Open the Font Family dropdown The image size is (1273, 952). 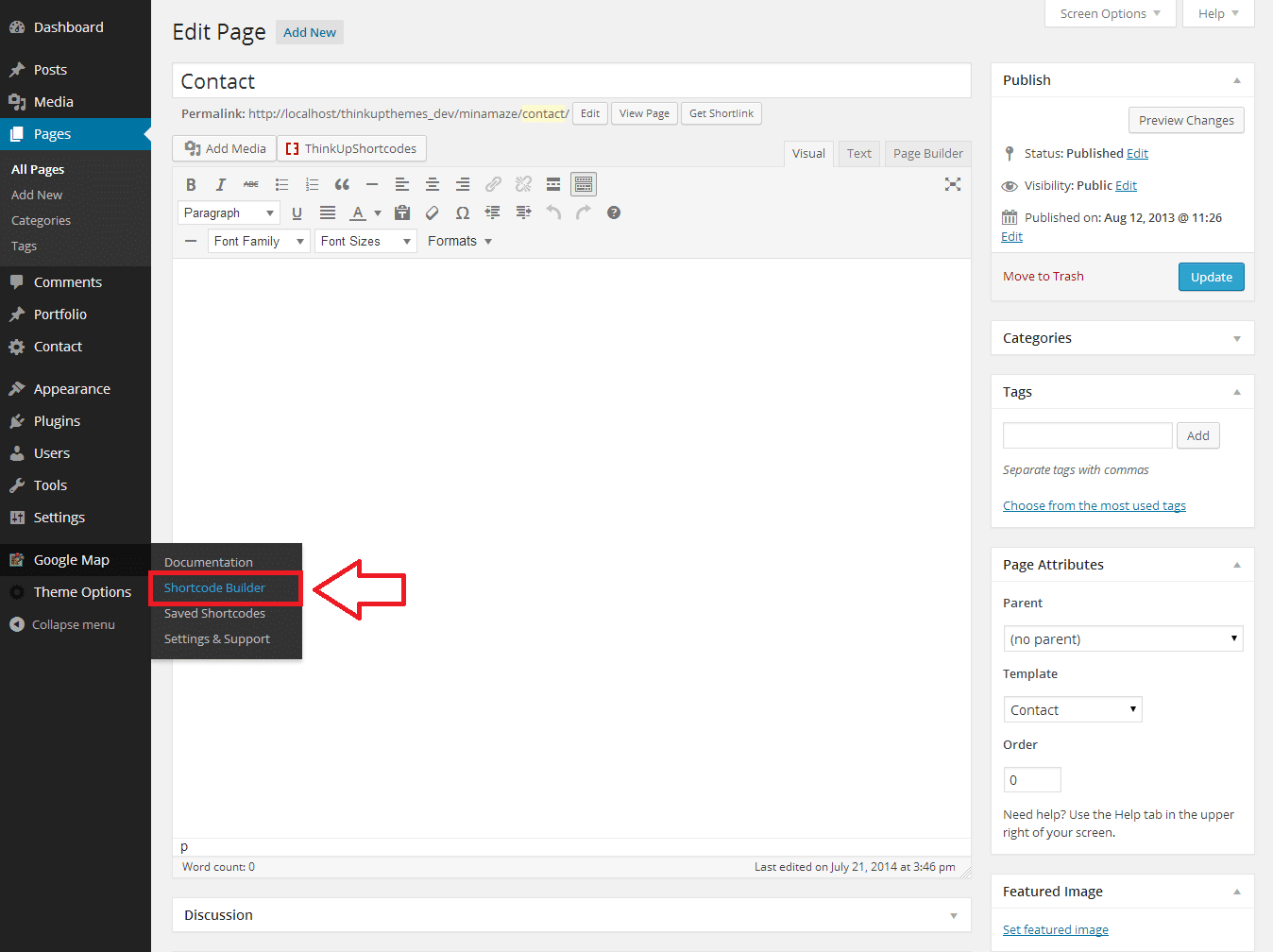(259, 242)
